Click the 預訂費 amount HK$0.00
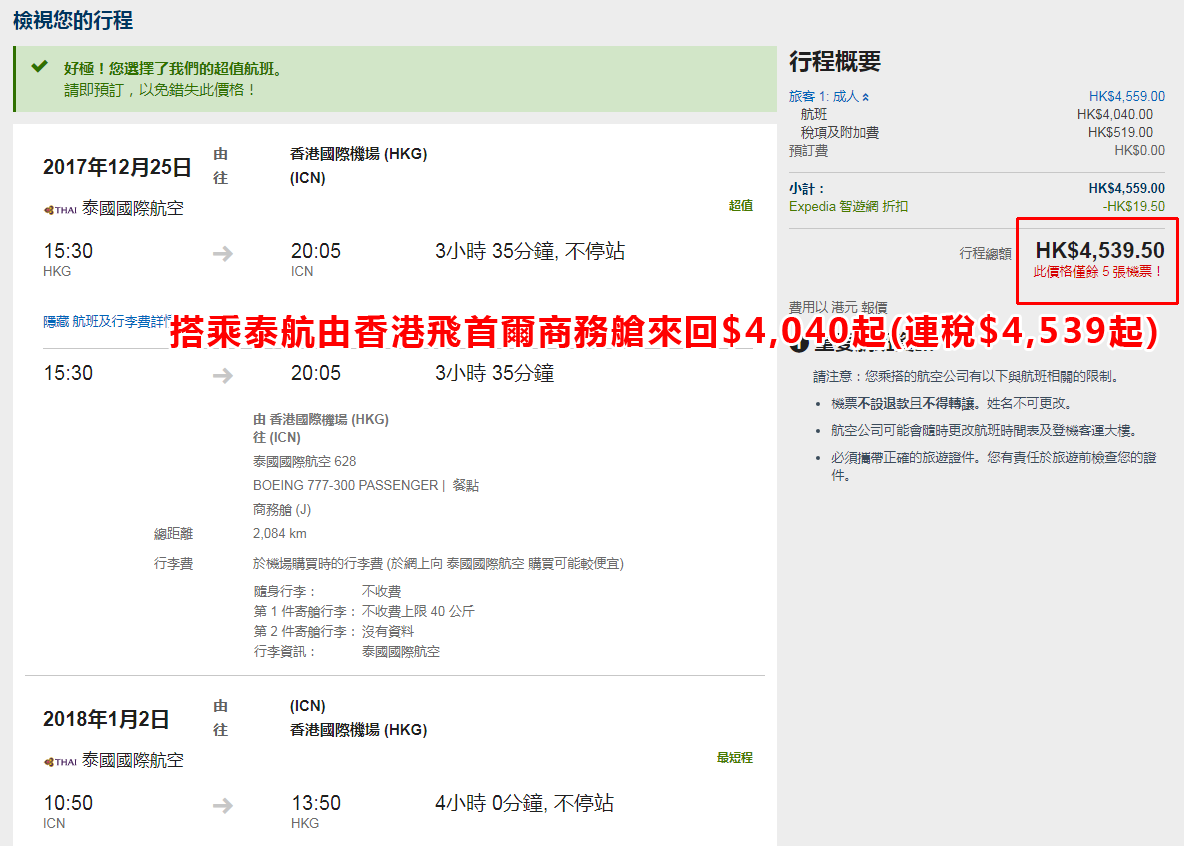The image size is (1184, 846). (x=1139, y=151)
